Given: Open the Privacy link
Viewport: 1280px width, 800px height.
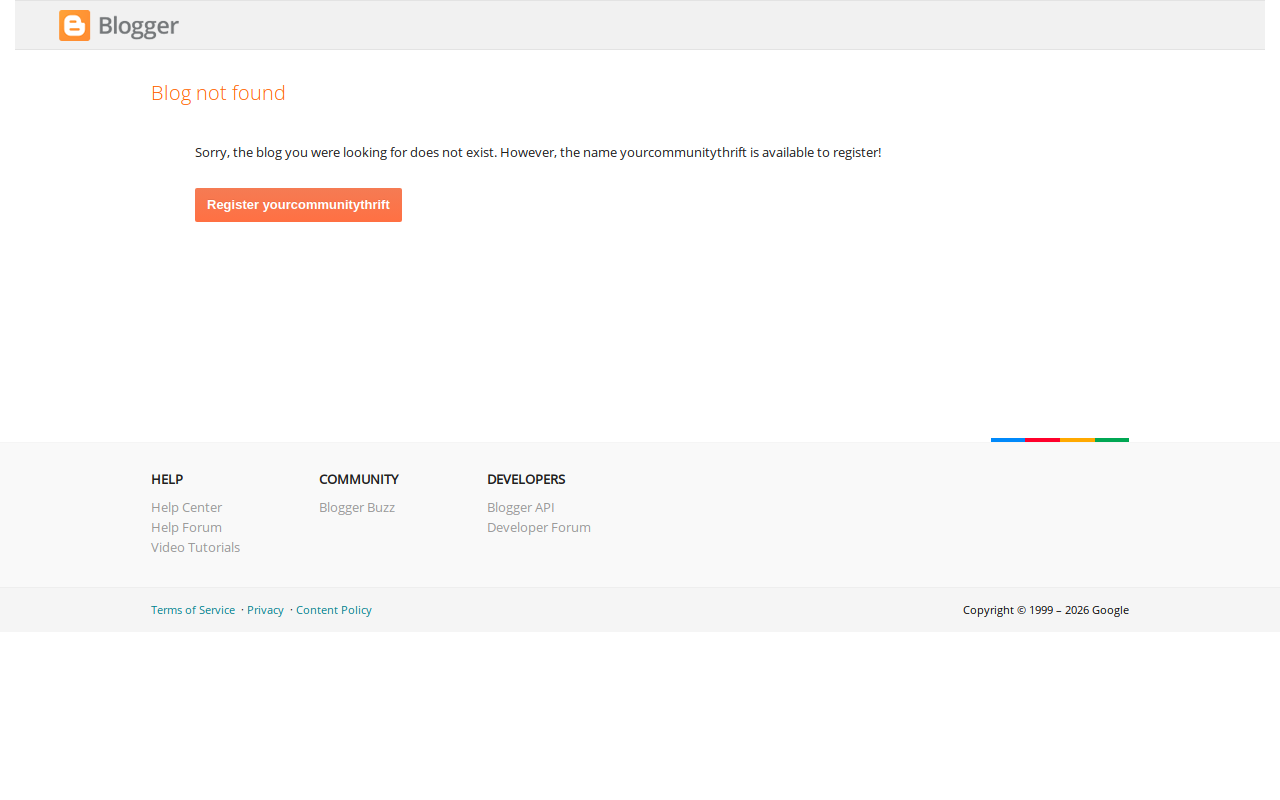Looking at the screenshot, I should (x=266, y=610).
